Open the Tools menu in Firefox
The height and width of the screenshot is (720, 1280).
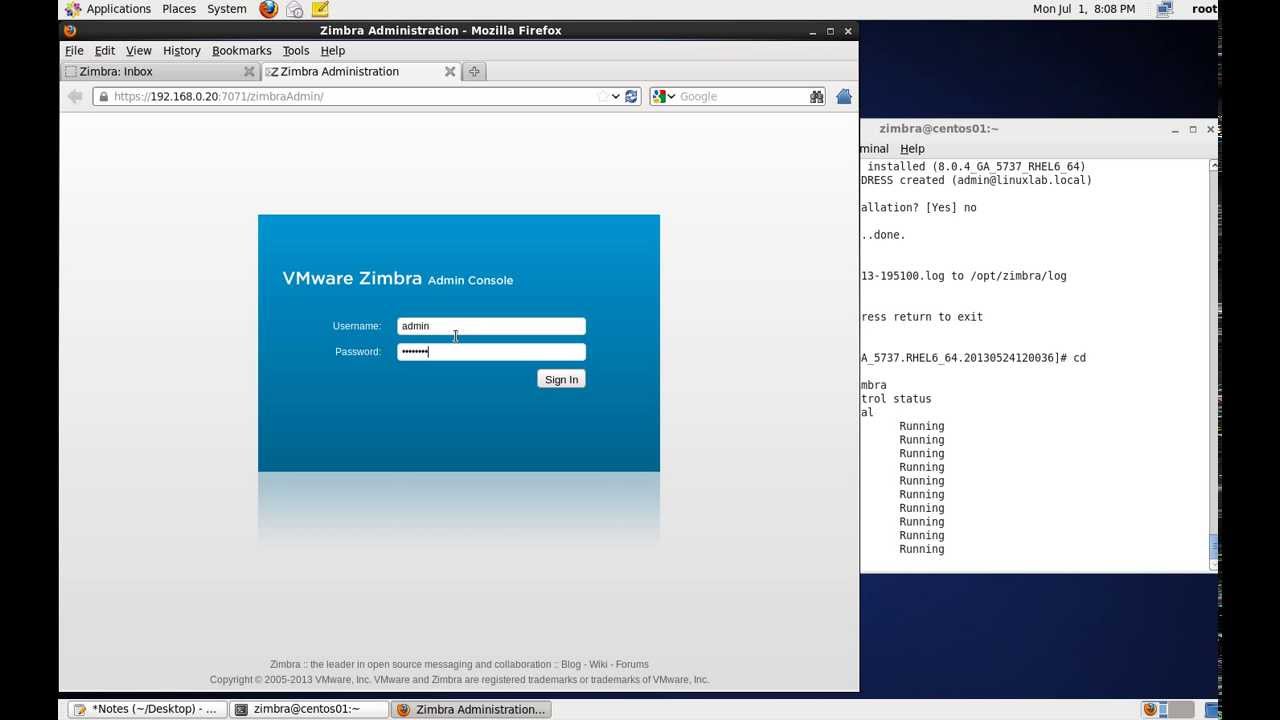pyautogui.click(x=295, y=50)
